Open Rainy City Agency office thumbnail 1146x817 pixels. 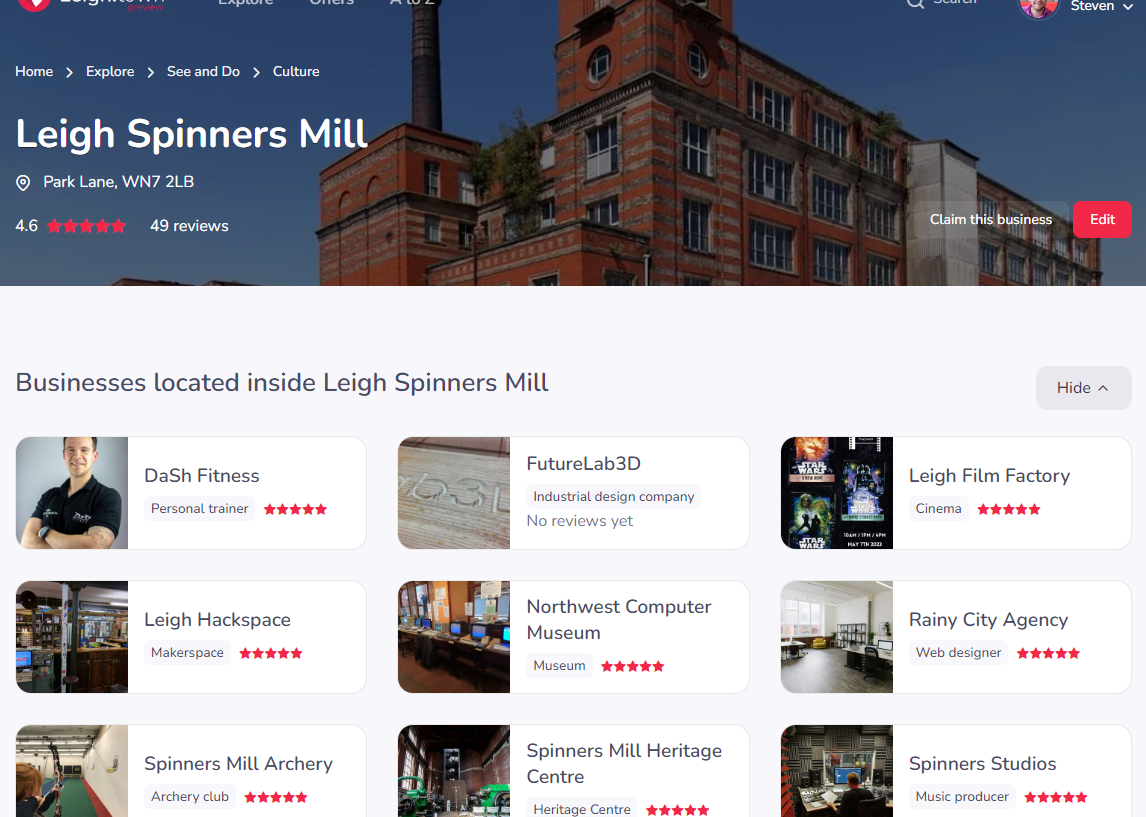coord(837,637)
